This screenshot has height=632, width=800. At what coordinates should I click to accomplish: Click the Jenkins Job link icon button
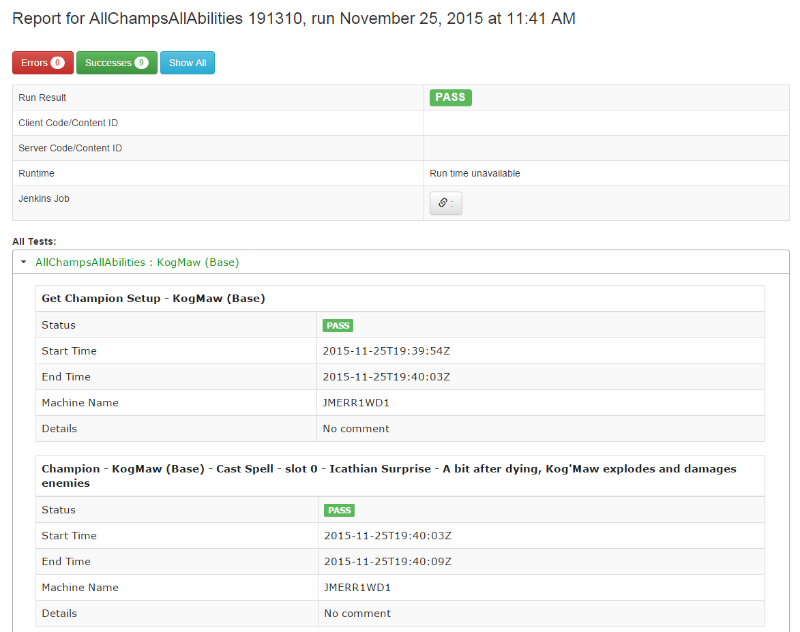tap(446, 203)
